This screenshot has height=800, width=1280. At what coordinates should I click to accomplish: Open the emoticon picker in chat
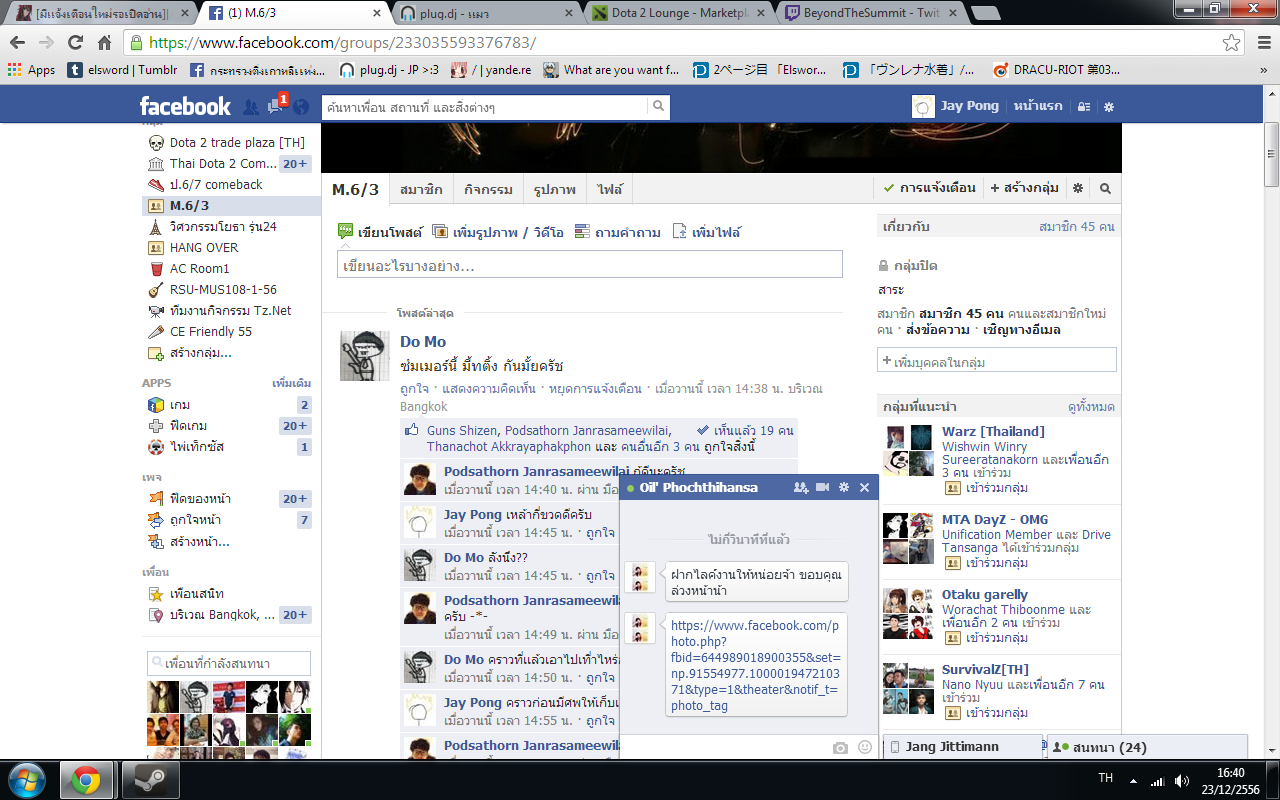coord(865,747)
